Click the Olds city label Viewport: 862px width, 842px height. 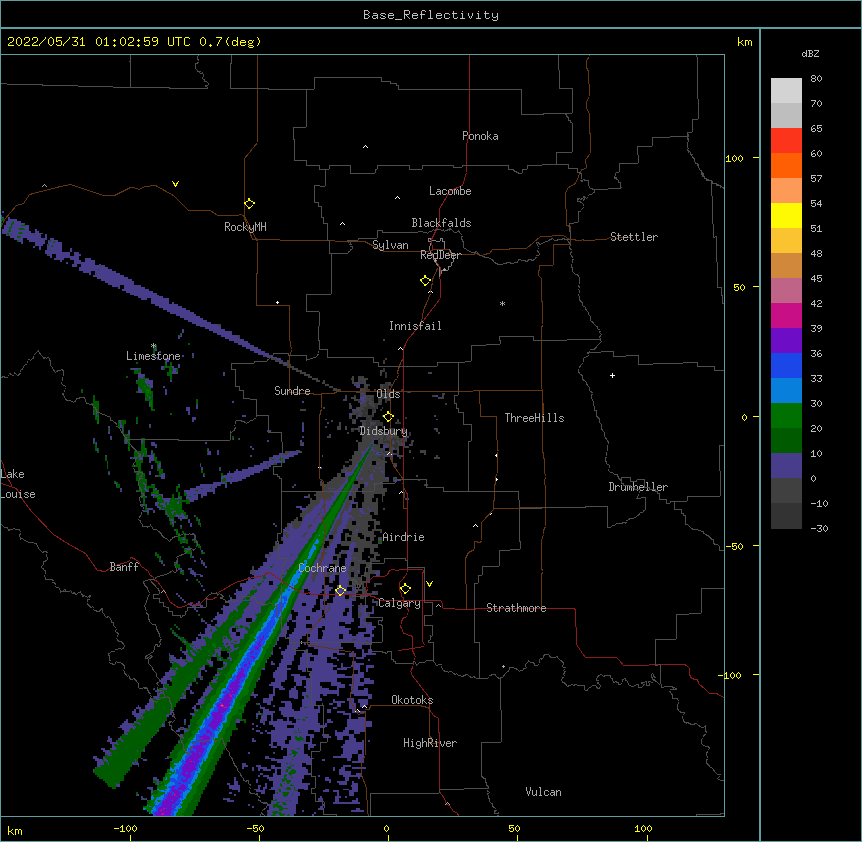pos(388,394)
